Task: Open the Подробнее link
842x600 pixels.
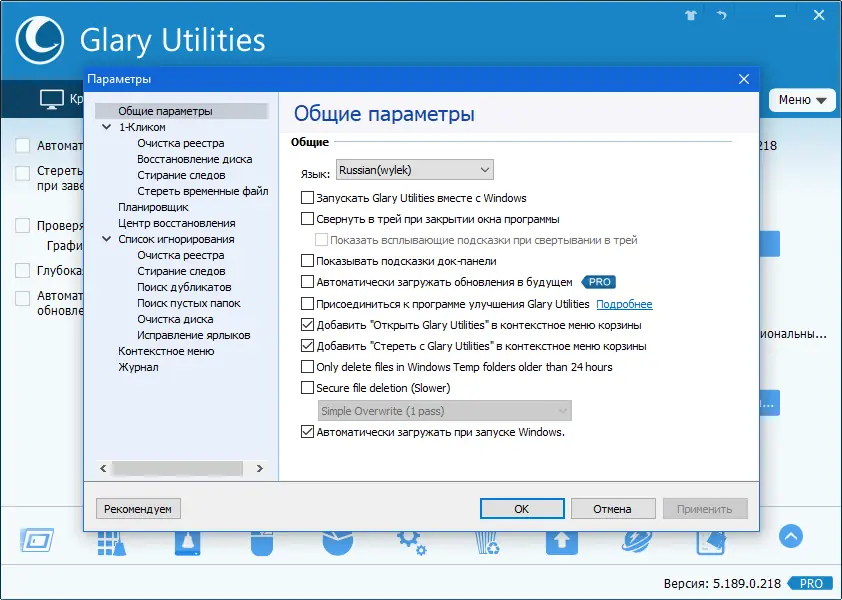Action: click(x=624, y=304)
